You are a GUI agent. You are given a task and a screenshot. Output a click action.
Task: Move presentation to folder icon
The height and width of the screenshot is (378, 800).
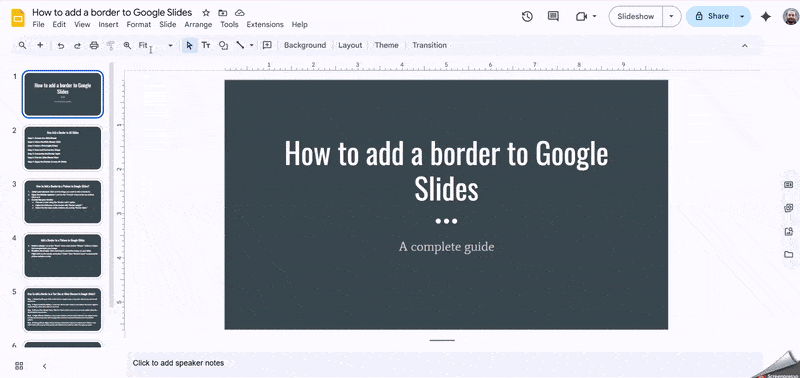coord(222,13)
